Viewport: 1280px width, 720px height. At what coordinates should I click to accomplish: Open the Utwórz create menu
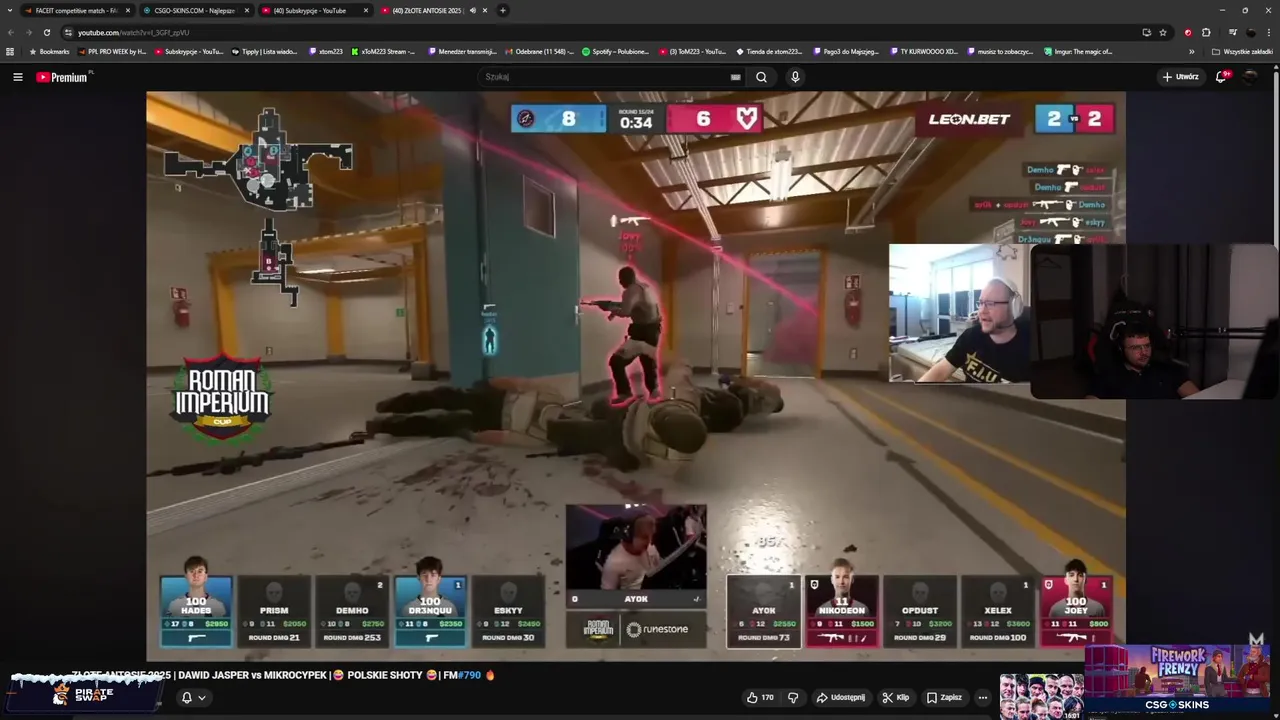coord(1180,77)
